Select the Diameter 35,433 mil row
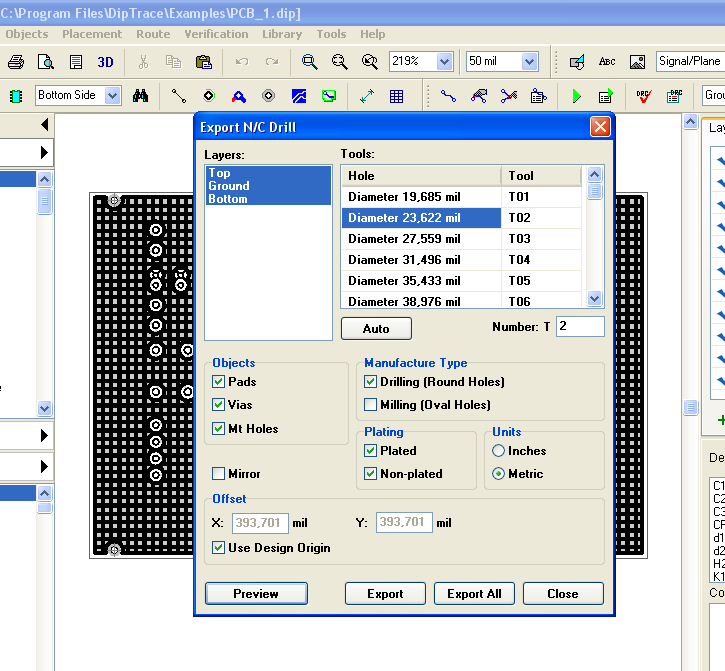The height and width of the screenshot is (671, 725). tap(461, 281)
